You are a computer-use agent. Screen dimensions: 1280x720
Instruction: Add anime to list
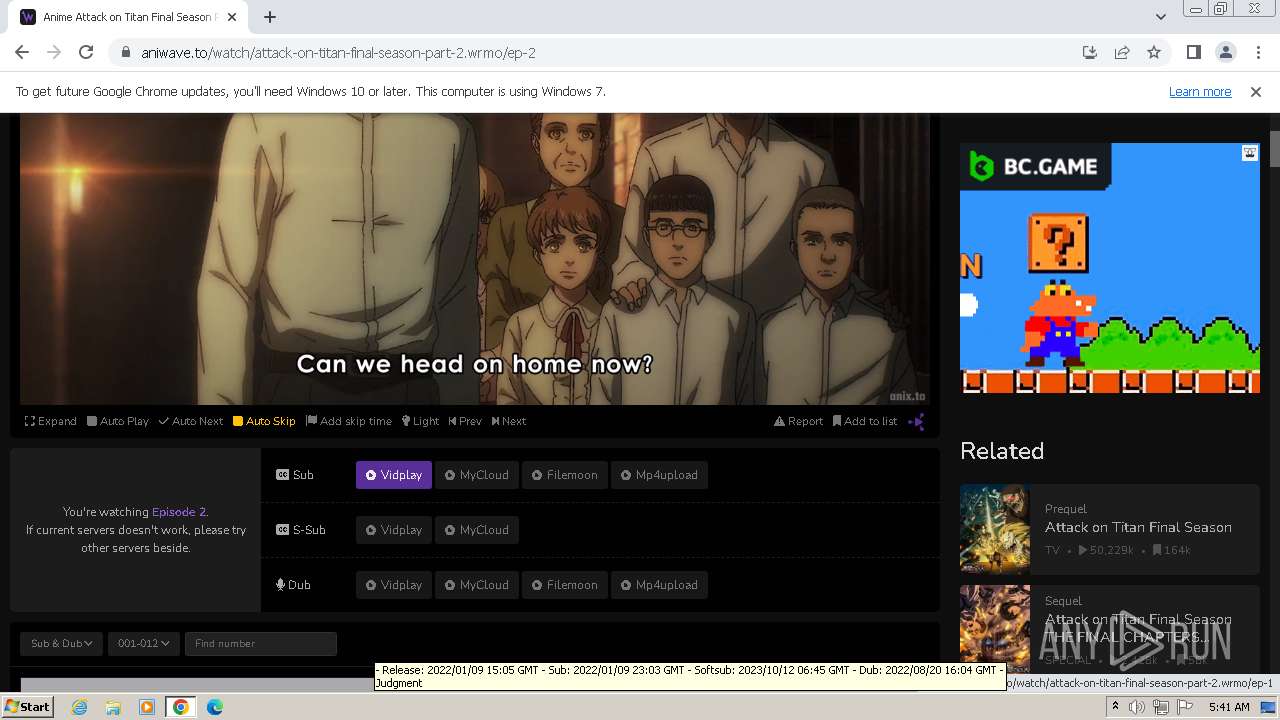865,421
